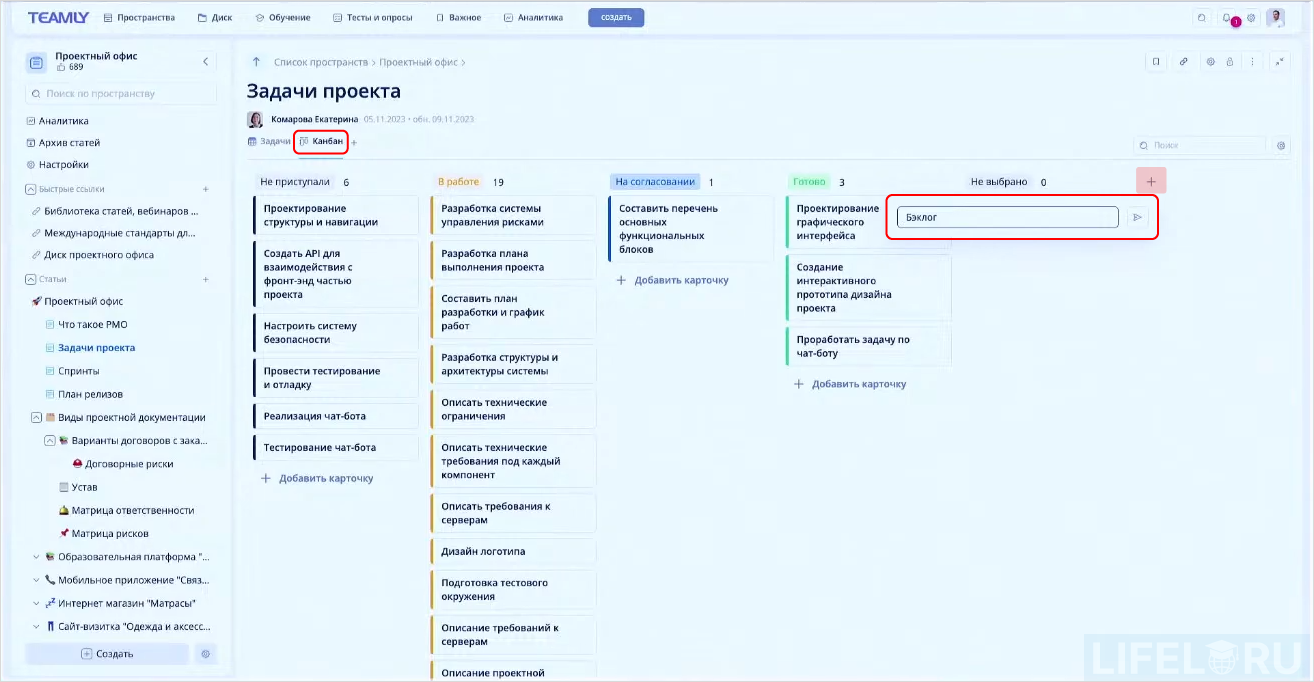1314x682 pixels.
Task: Open board settings gear beside the Поиск field
Action: (x=1281, y=145)
